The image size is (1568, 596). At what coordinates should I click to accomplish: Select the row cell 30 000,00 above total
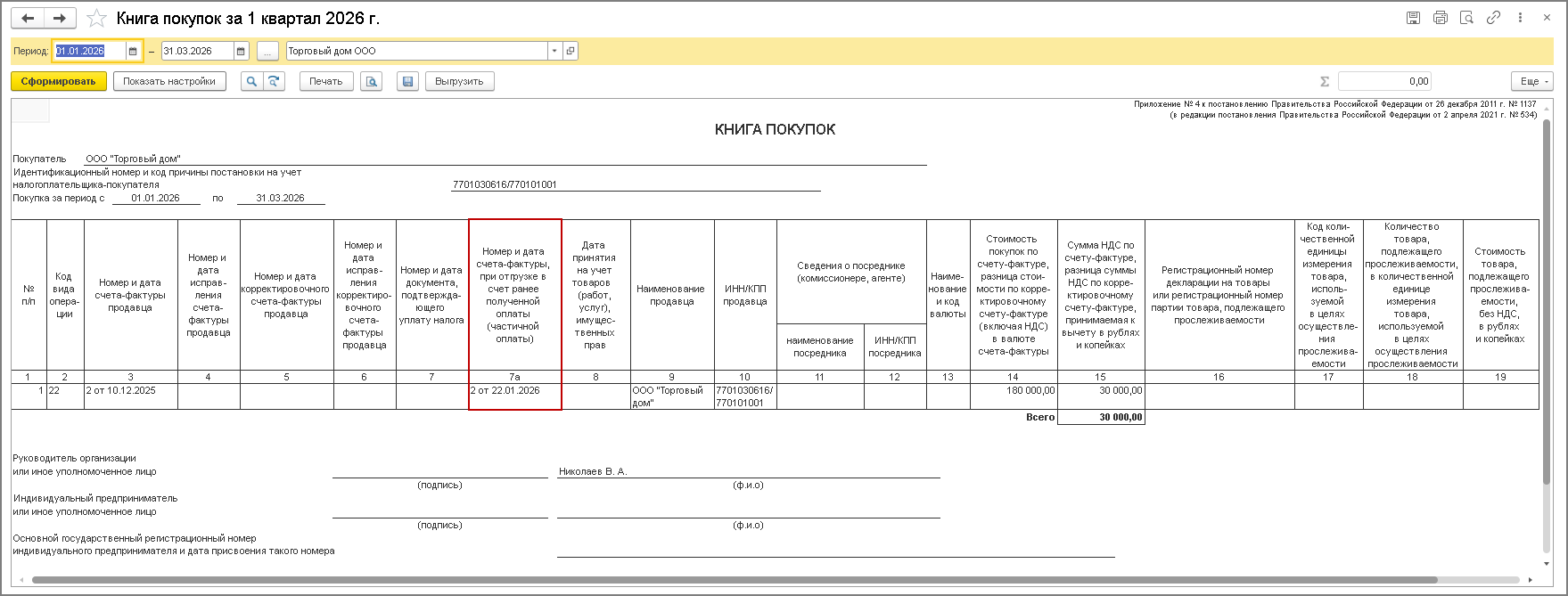[x=1101, y=396]
